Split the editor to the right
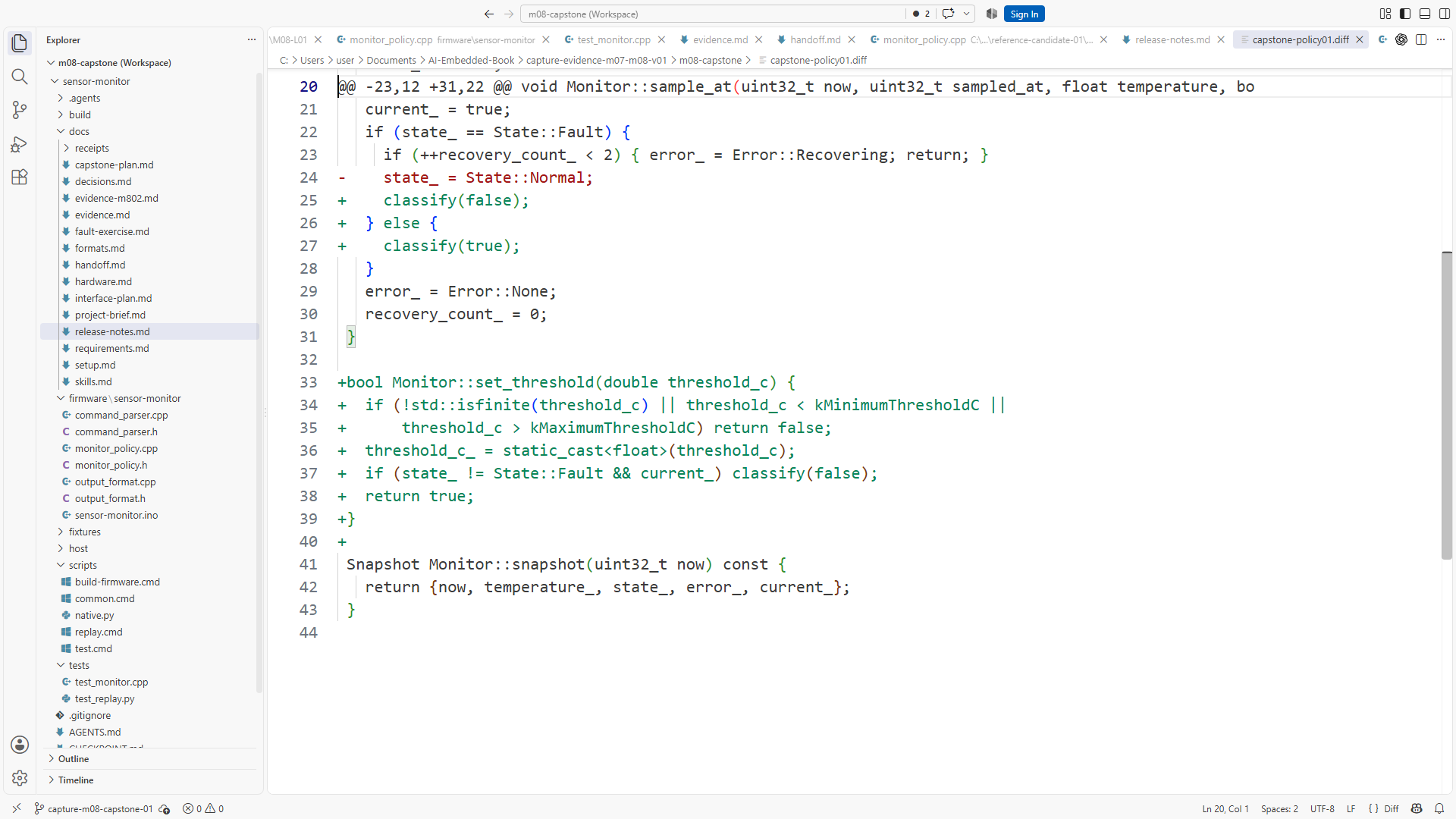The height and width of the screenshot is (819, 1456). (x=1421, y=39)
